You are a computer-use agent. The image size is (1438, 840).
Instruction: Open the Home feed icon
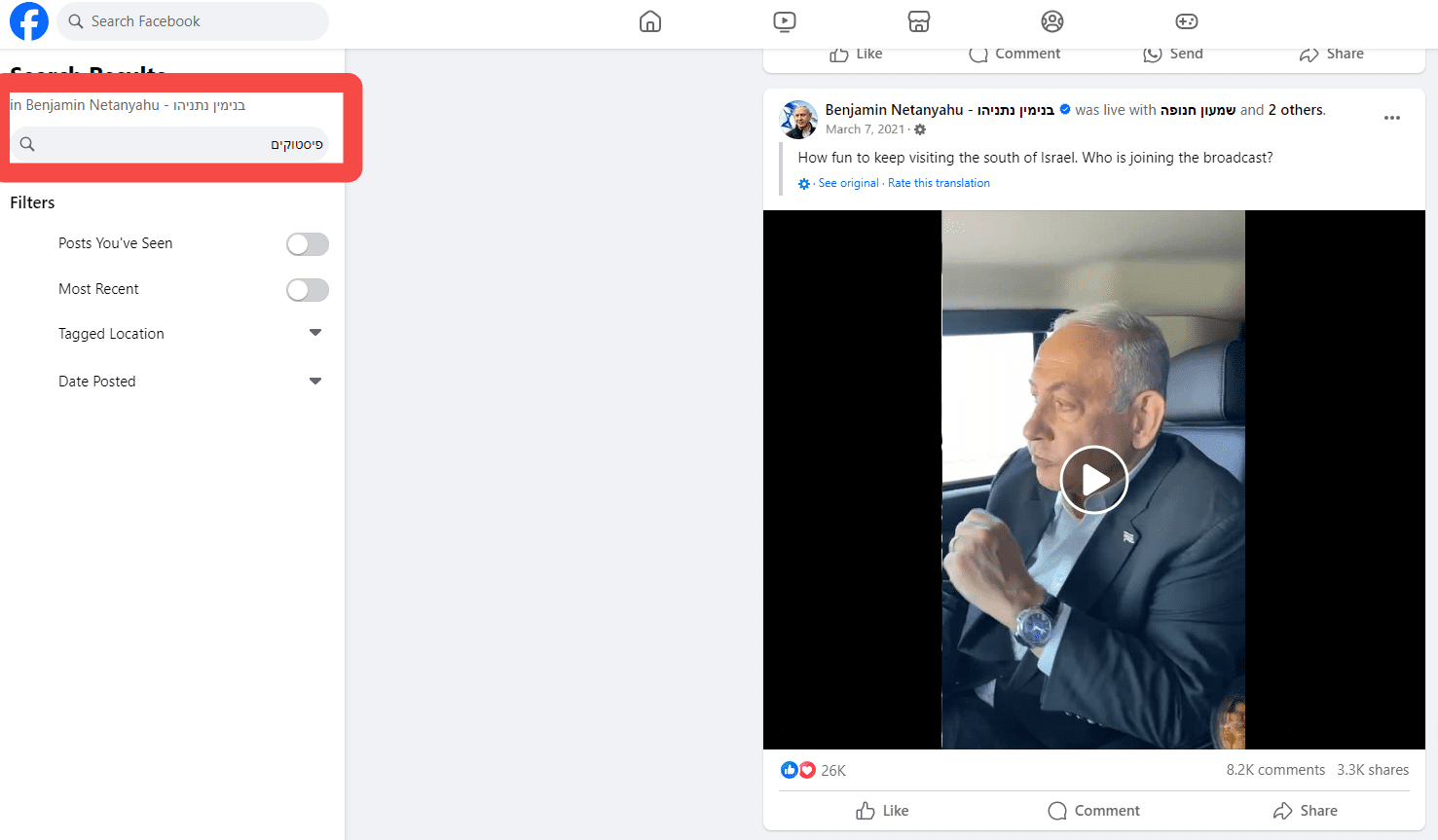click(650, 21)
